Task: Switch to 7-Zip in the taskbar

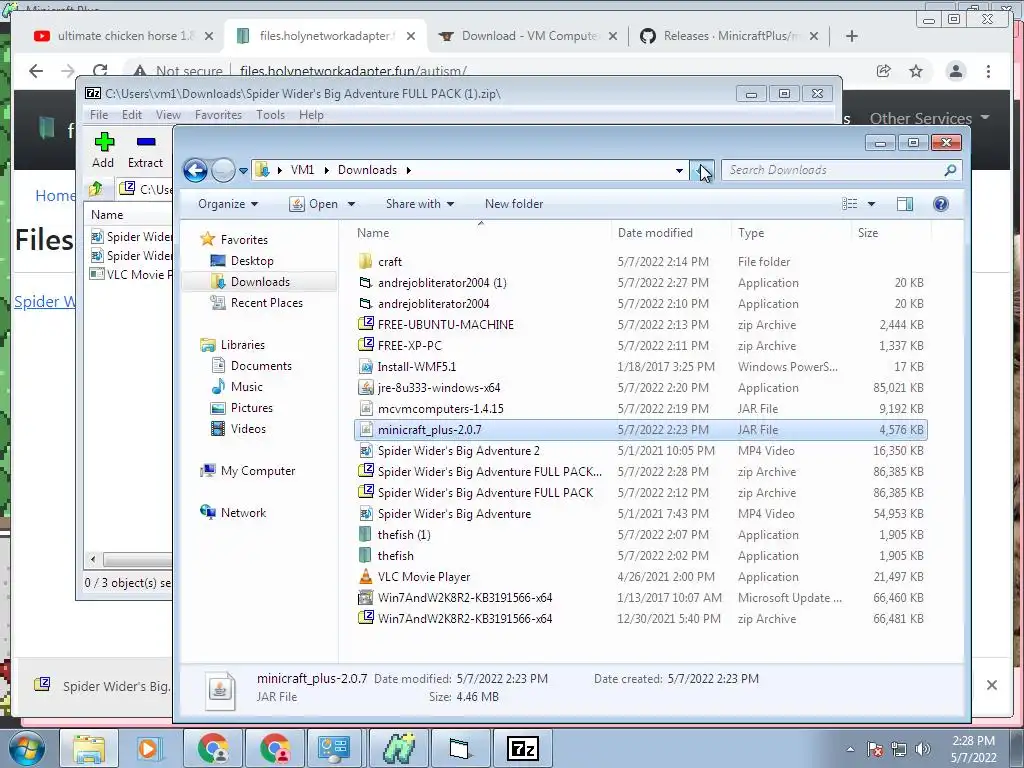Action: (x=523, y=748)
